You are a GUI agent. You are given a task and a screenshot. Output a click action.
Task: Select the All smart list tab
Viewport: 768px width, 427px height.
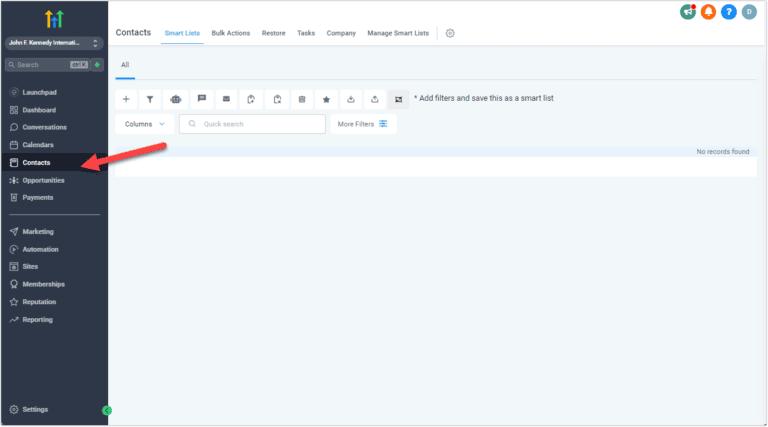pos(125,65)
